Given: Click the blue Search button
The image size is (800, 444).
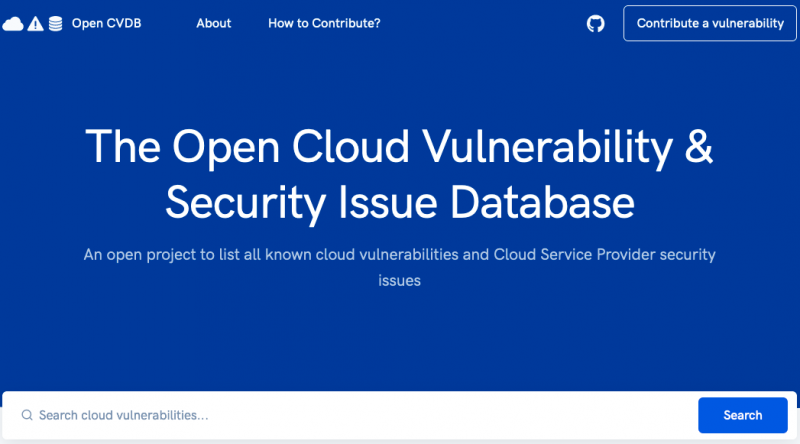Looking at the screenshot, I should [742, 415].
